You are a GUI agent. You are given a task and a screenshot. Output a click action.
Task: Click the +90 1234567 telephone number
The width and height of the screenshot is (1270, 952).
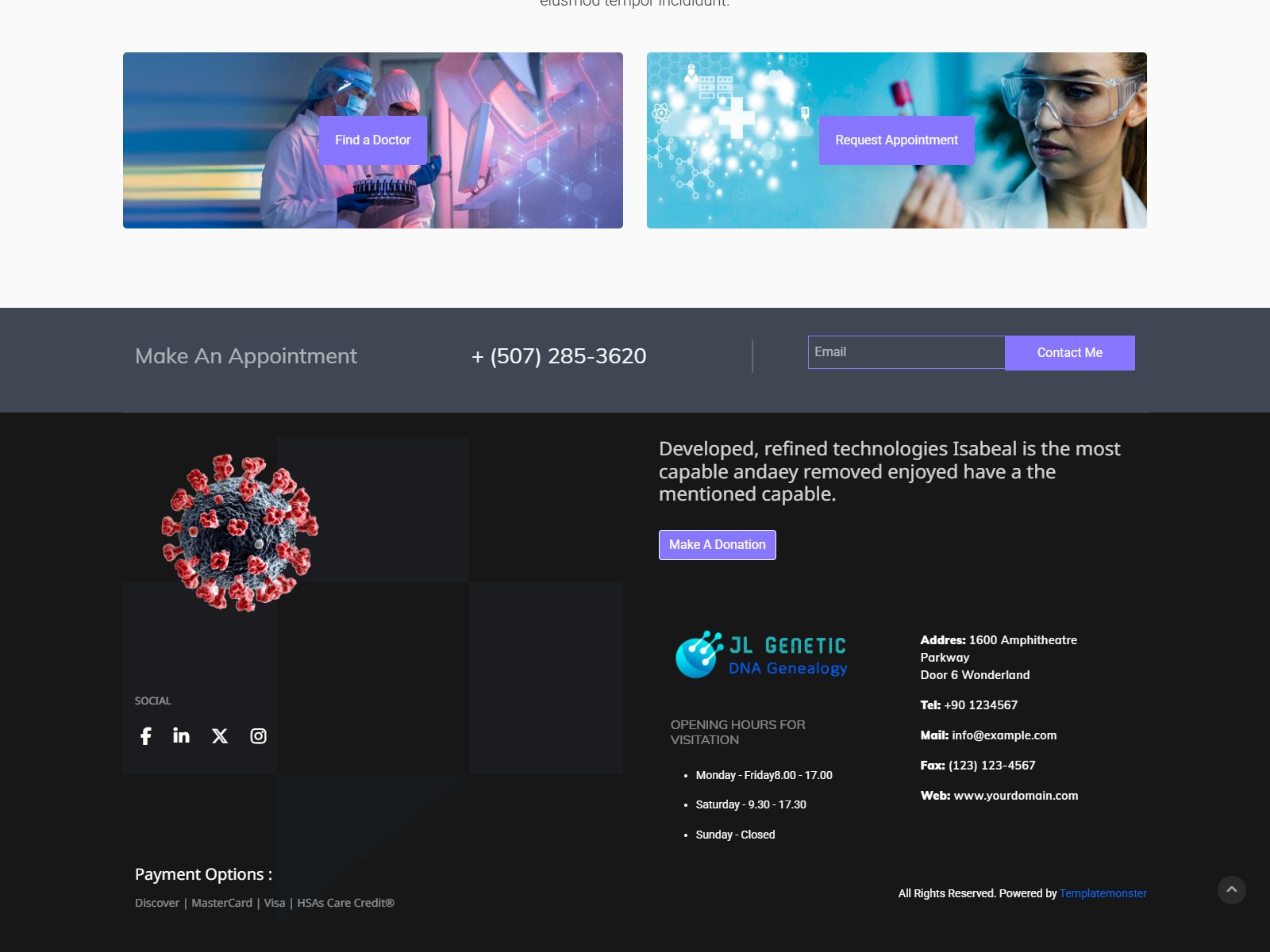(980, 705)
